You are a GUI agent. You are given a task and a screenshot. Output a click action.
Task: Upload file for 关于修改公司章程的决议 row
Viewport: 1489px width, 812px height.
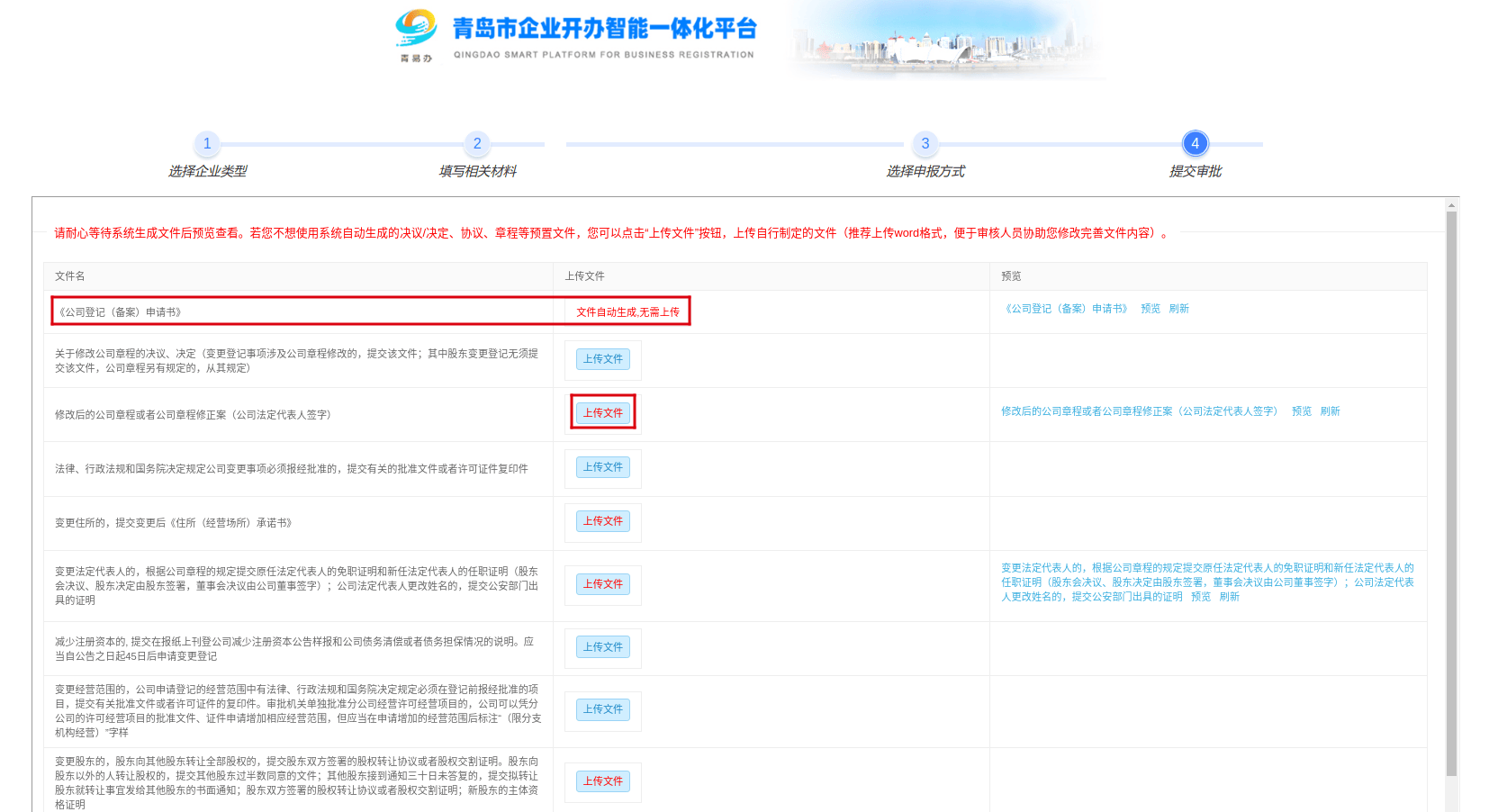[x=602, y=359]
